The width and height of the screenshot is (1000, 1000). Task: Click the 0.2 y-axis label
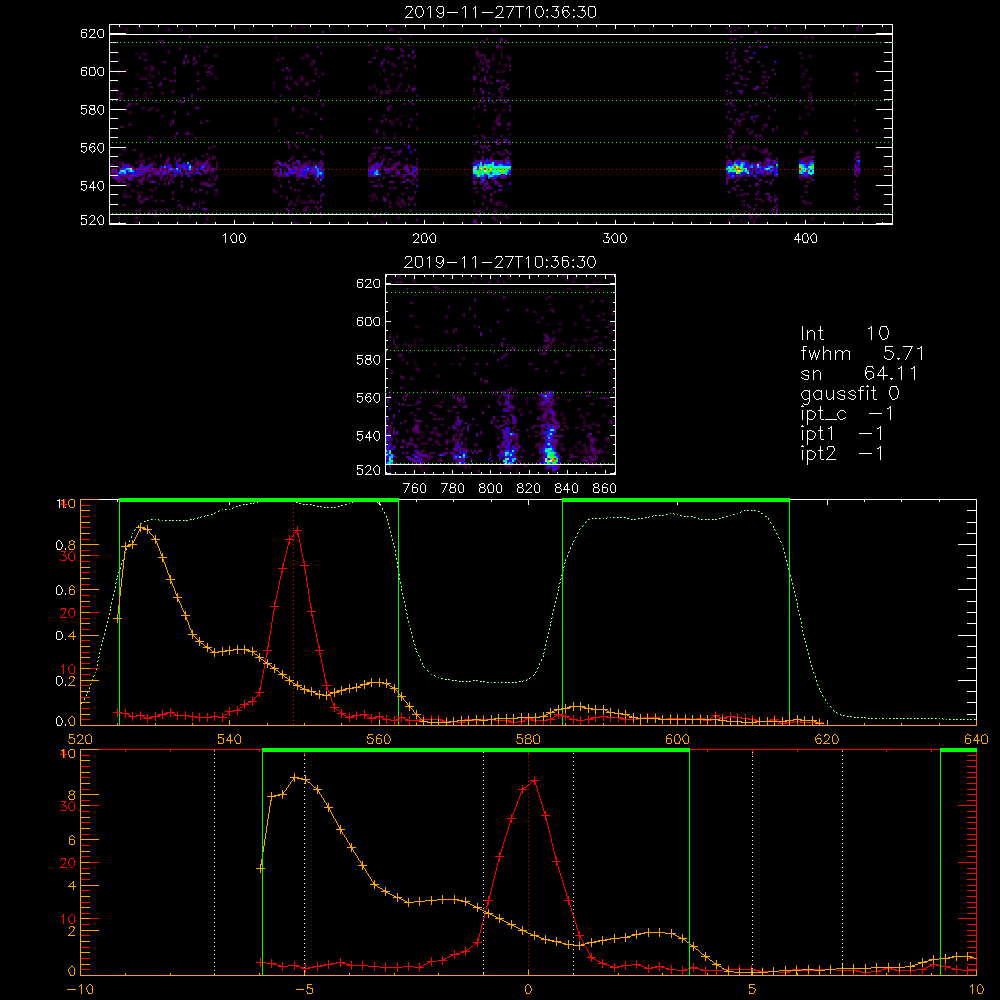point(65,681)
